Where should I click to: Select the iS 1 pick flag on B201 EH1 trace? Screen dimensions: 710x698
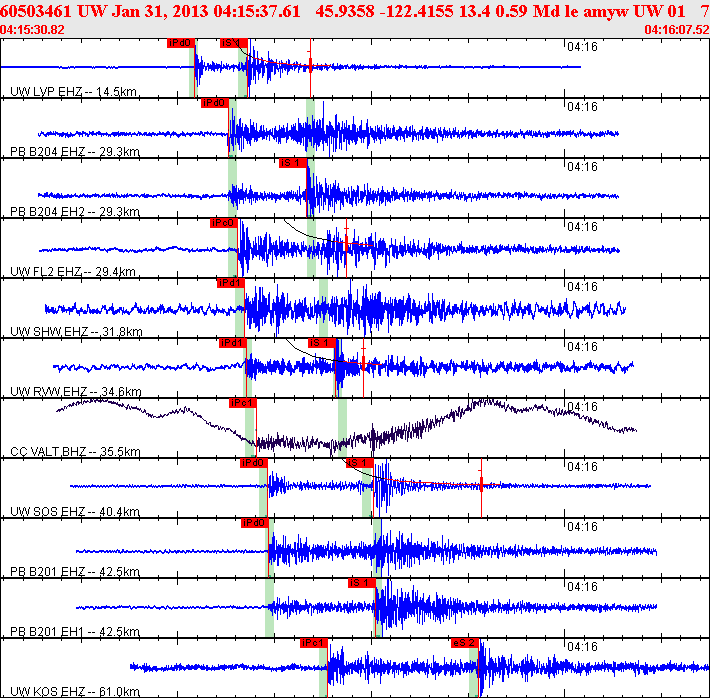362,583
